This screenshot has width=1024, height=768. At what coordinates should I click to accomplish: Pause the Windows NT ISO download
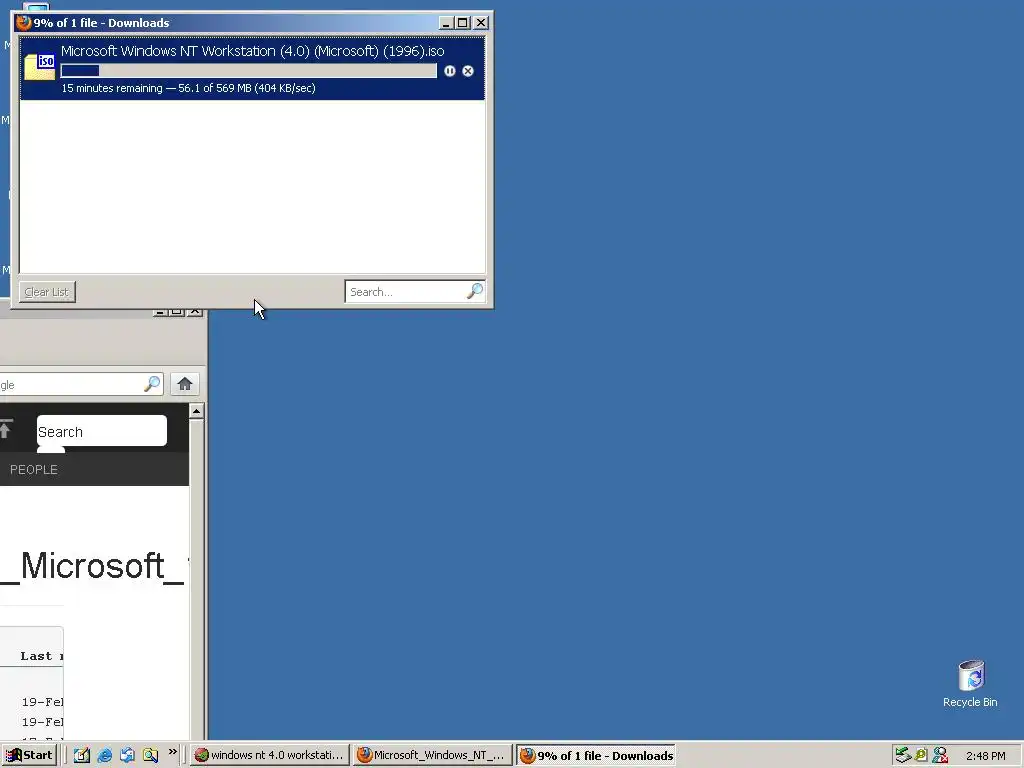pos(450,71)
